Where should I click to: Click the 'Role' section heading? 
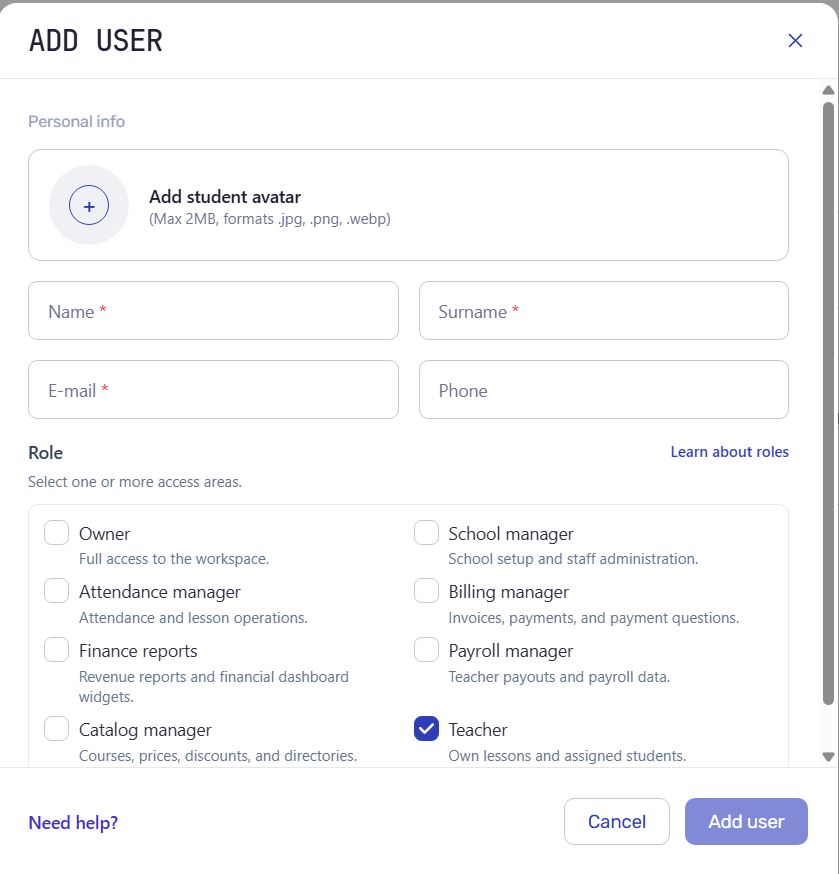pos(46,453)
